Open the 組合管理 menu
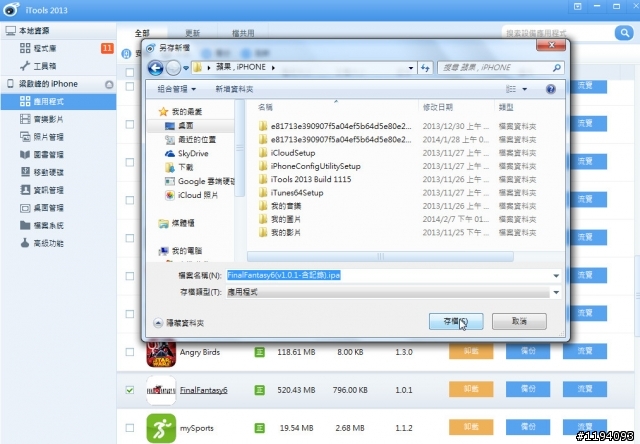 [x=176, y=89]
